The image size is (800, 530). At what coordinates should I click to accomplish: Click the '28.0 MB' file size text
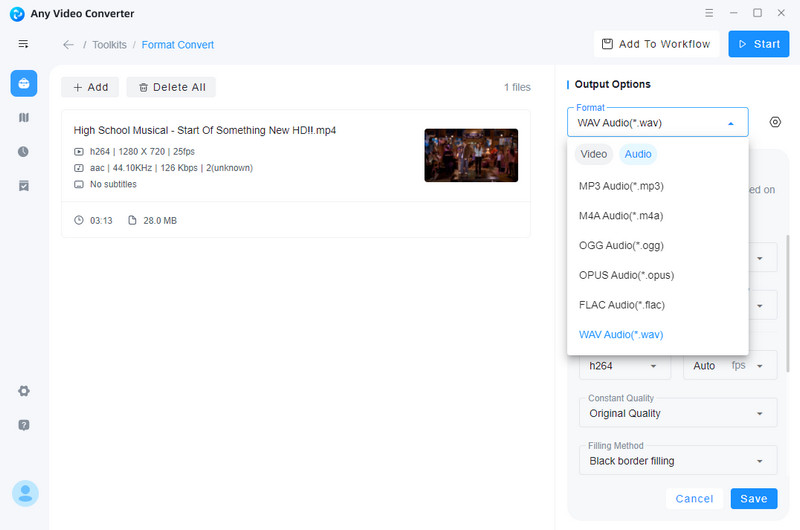(160, 221)
